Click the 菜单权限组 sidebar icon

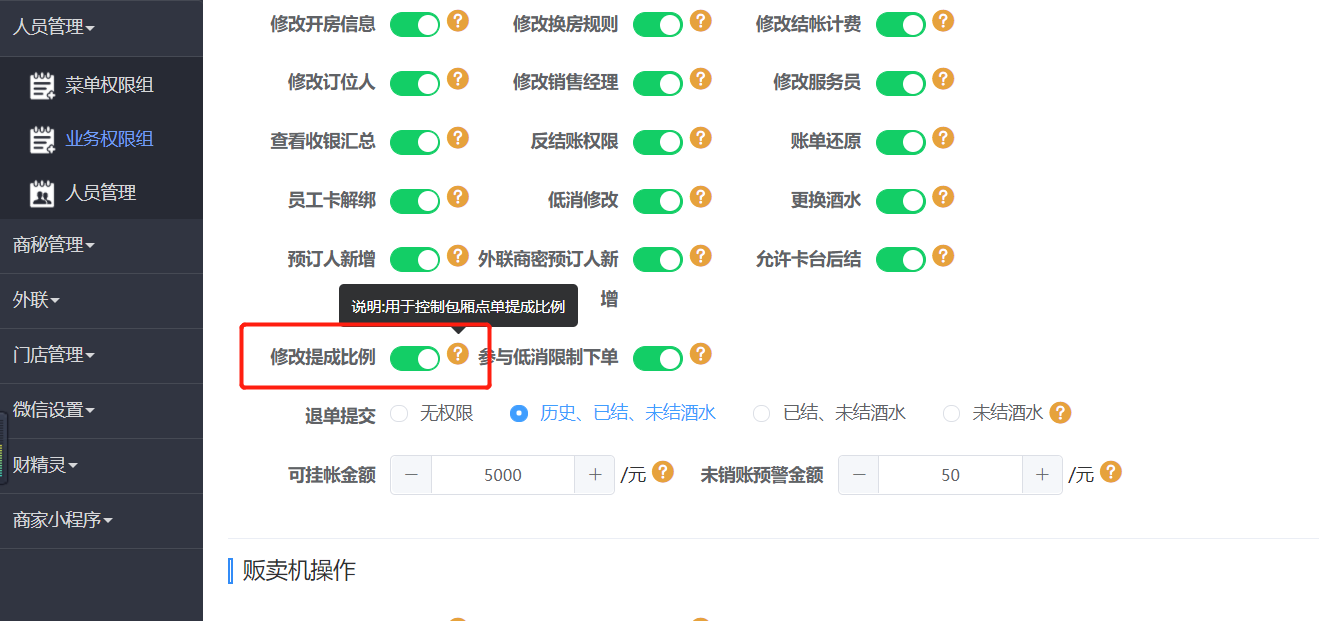pyautogui.click(x=41, y=86)
